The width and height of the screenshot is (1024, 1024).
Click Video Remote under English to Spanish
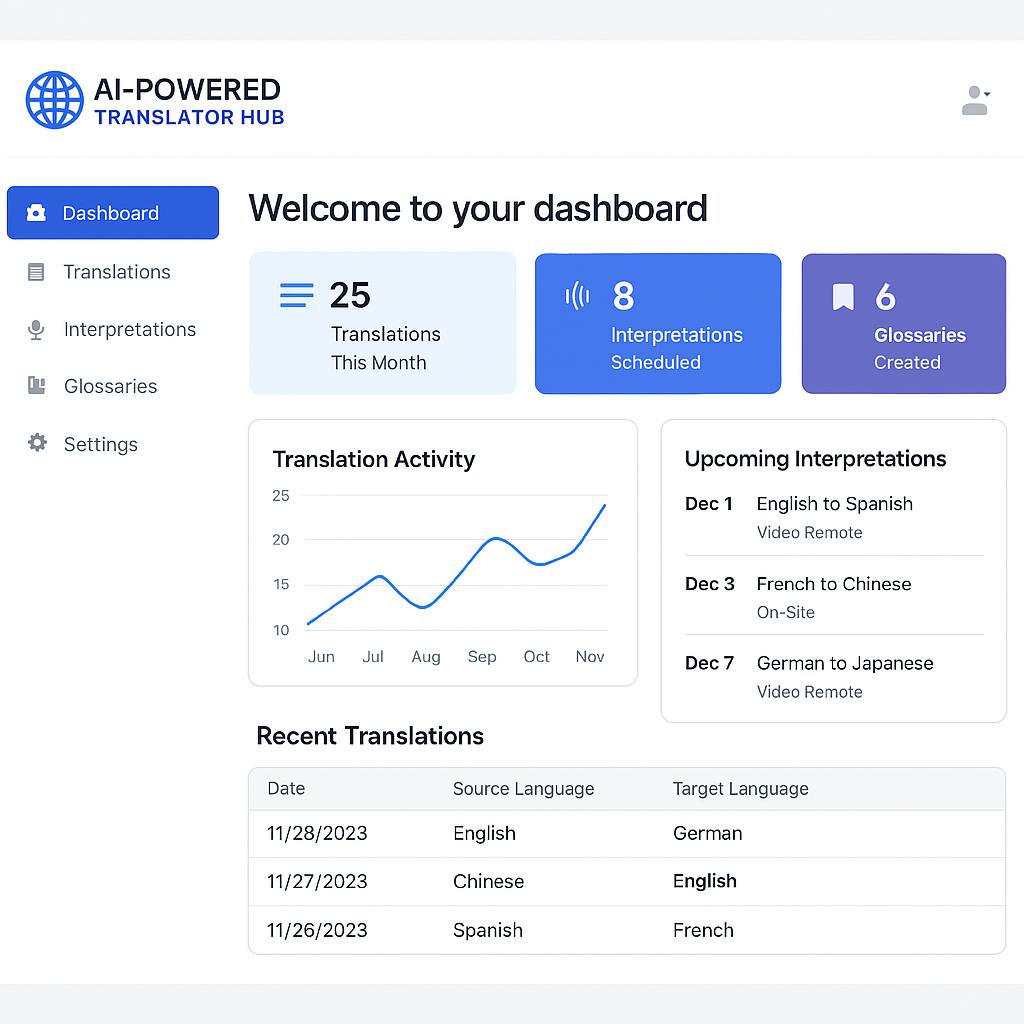pyautogui.click(x=810, y=533)
